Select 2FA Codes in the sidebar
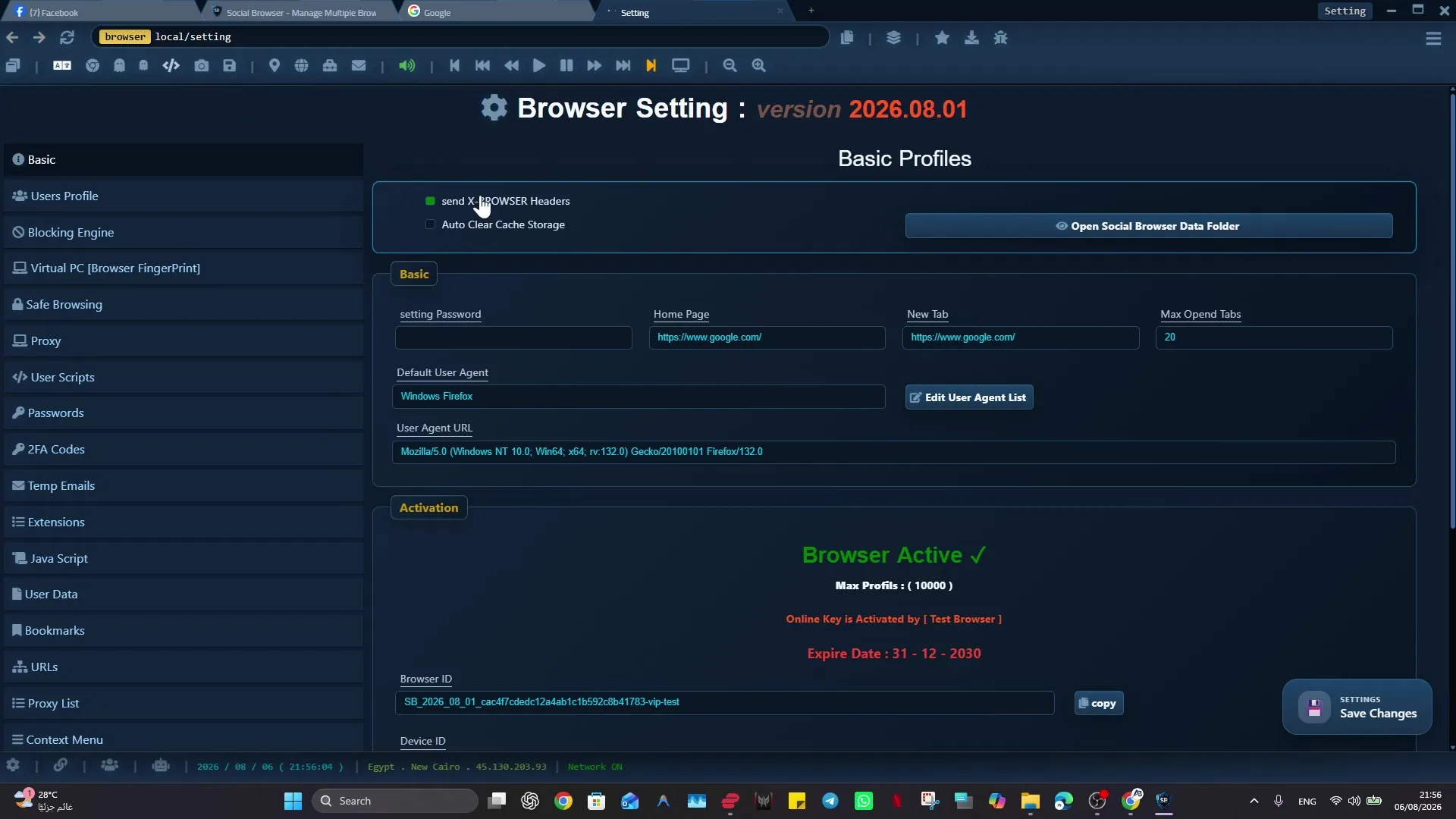 (184, 449)
